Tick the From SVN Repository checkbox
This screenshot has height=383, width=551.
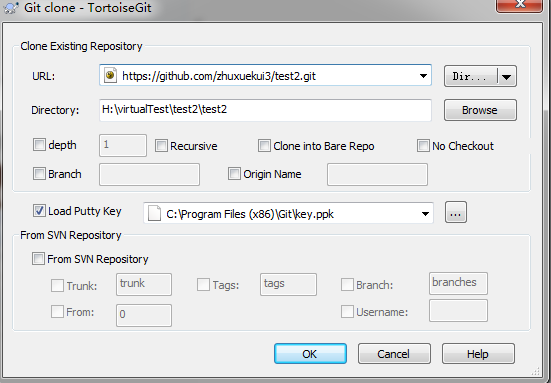(38, 258)
